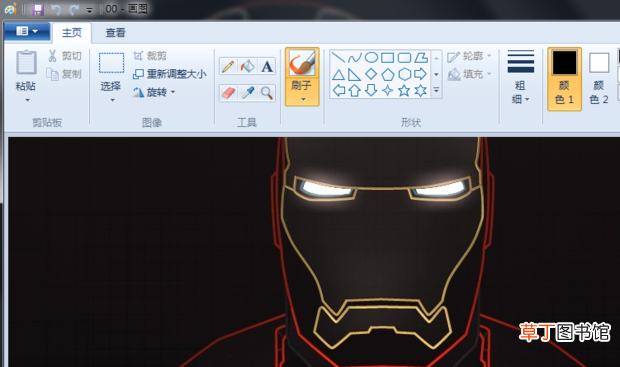This screenshot has width=620, height=367.
Task: Choose the Right triangle shape
Action: pos(355,74)
